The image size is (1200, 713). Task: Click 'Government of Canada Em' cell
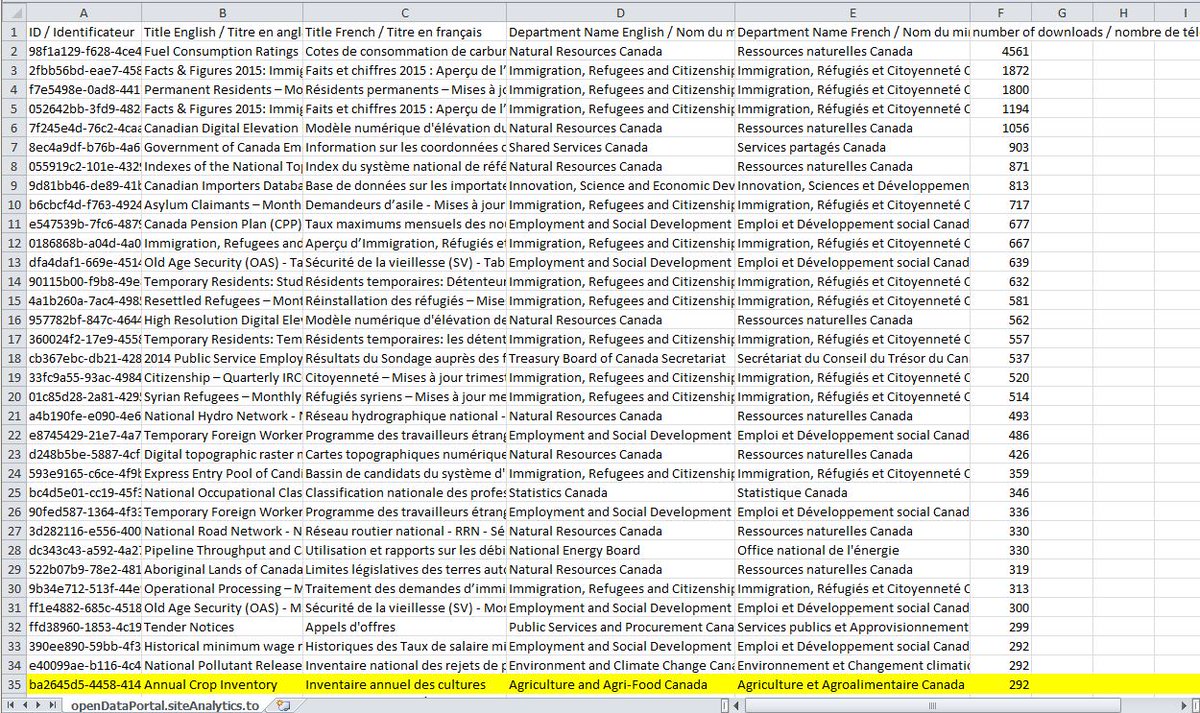222,147
